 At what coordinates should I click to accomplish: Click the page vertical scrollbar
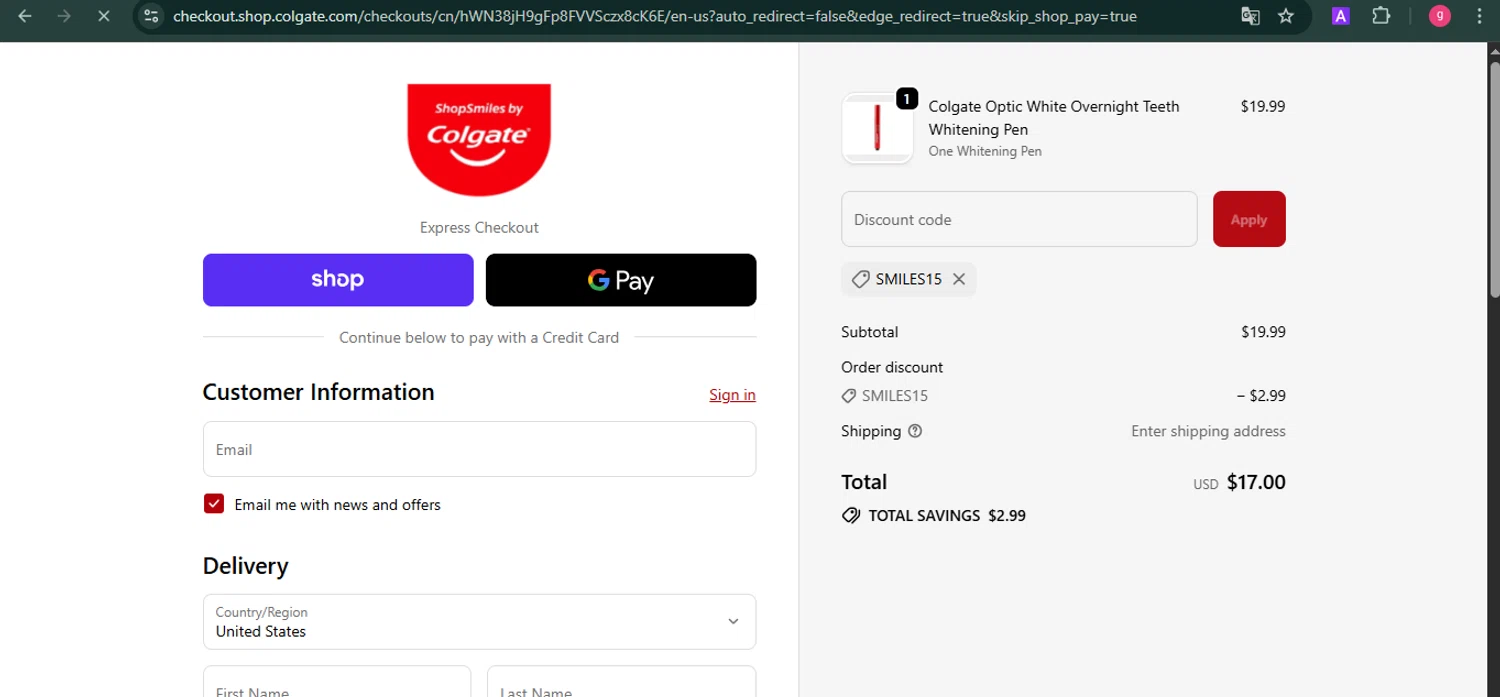click(1494, 180)
